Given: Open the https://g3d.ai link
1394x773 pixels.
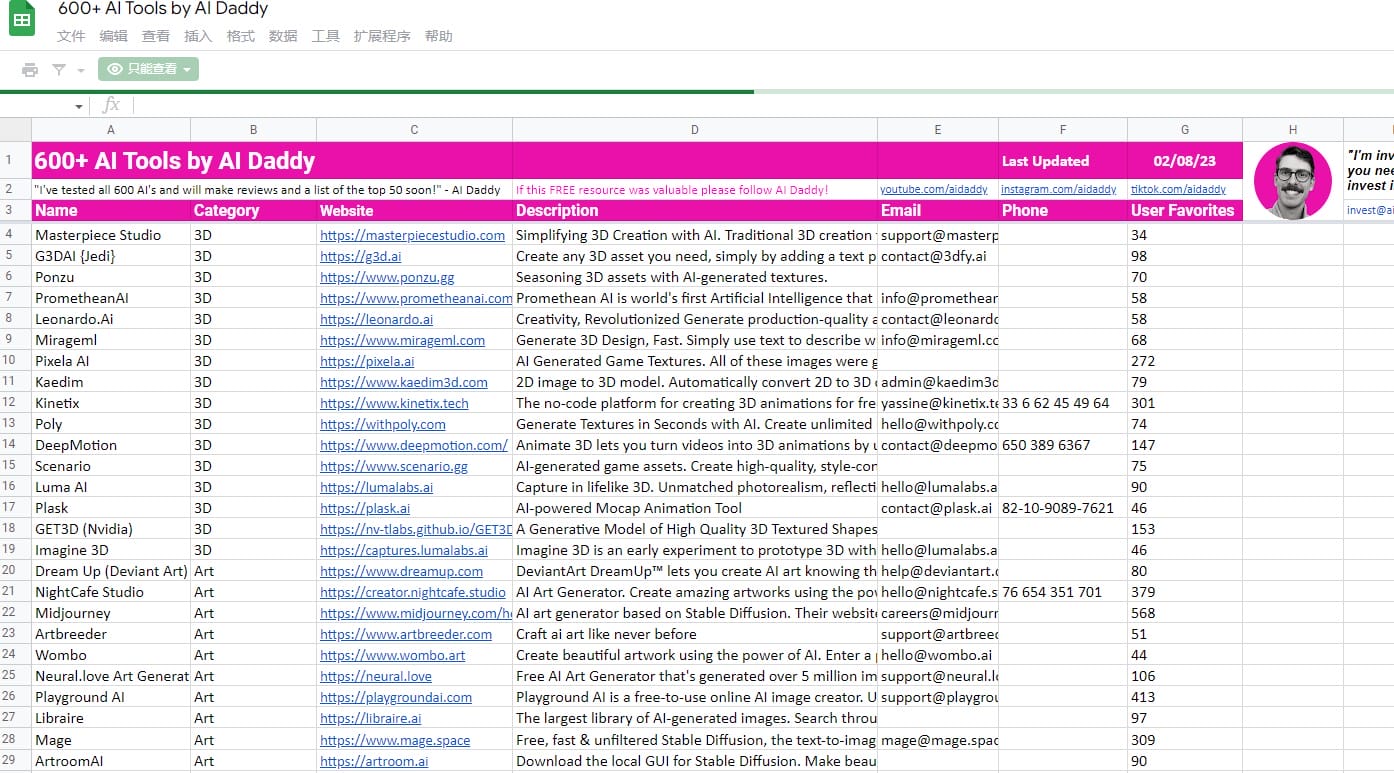Looking at the screenshot, I should coord(360,256).
